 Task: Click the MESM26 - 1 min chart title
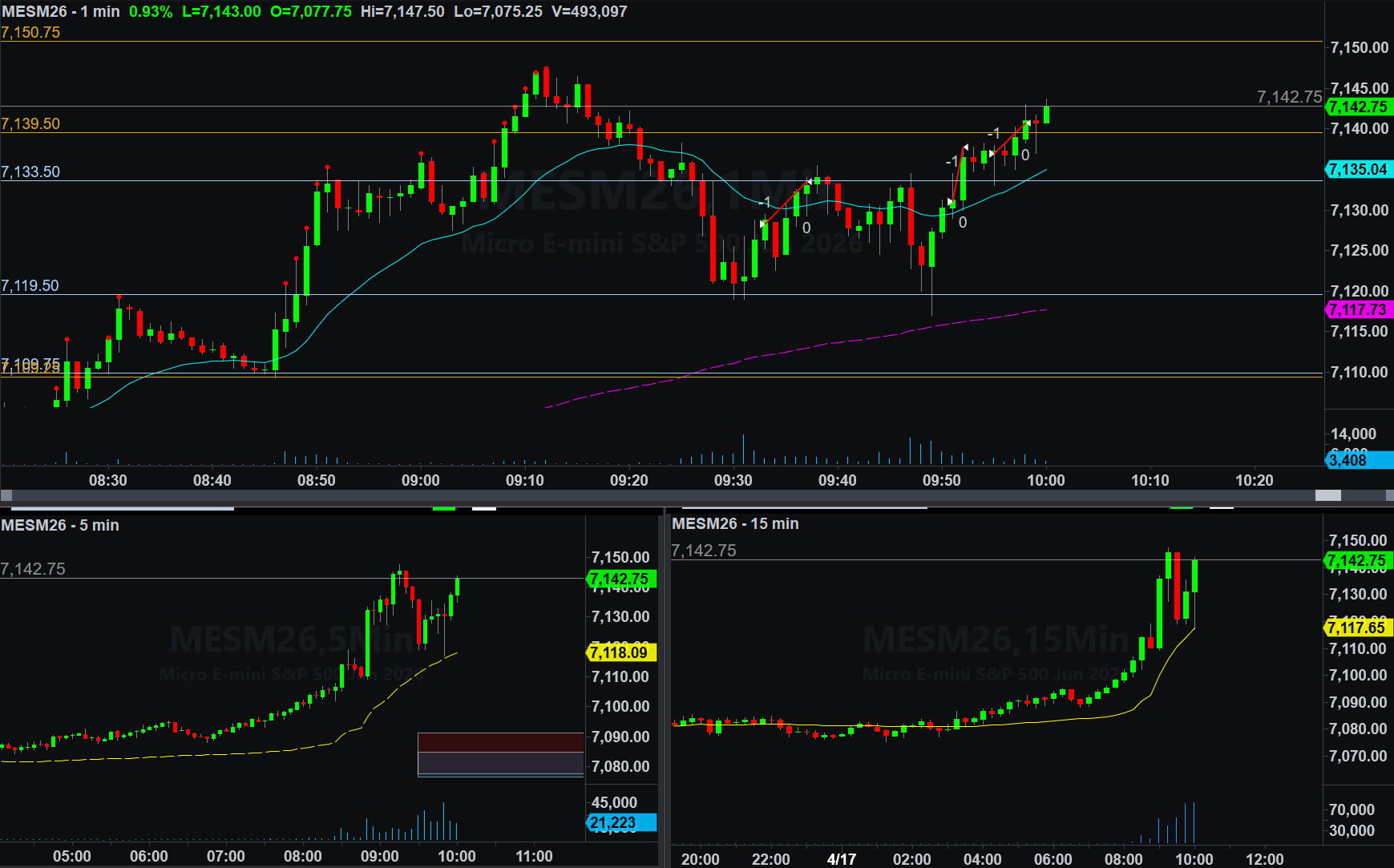click(x=61, y=11)
